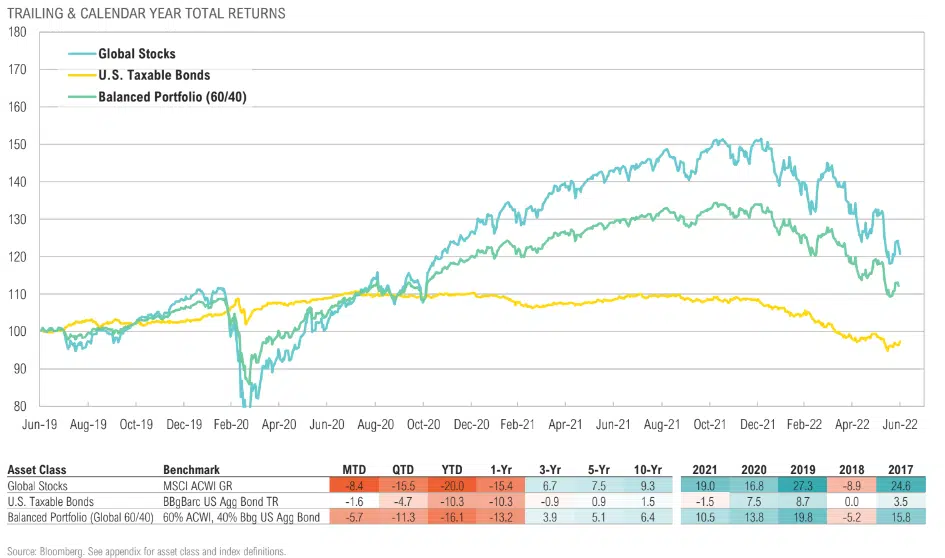Click the Benchmark table header
This screenshot has width=945, height=558.
[190, 469]
